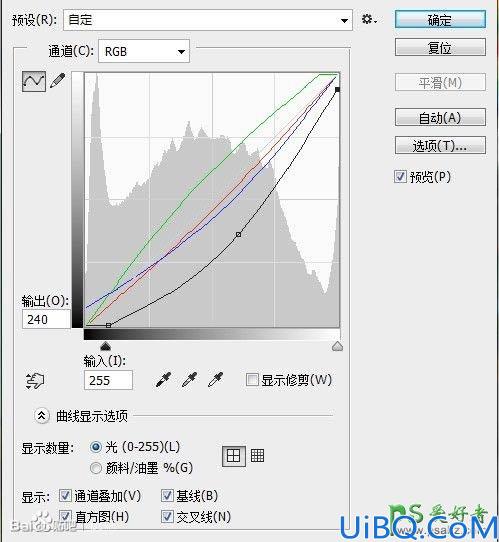Toggle the 预览(P) preview checkbox
The image size is (499, 542).
(400, 177)
